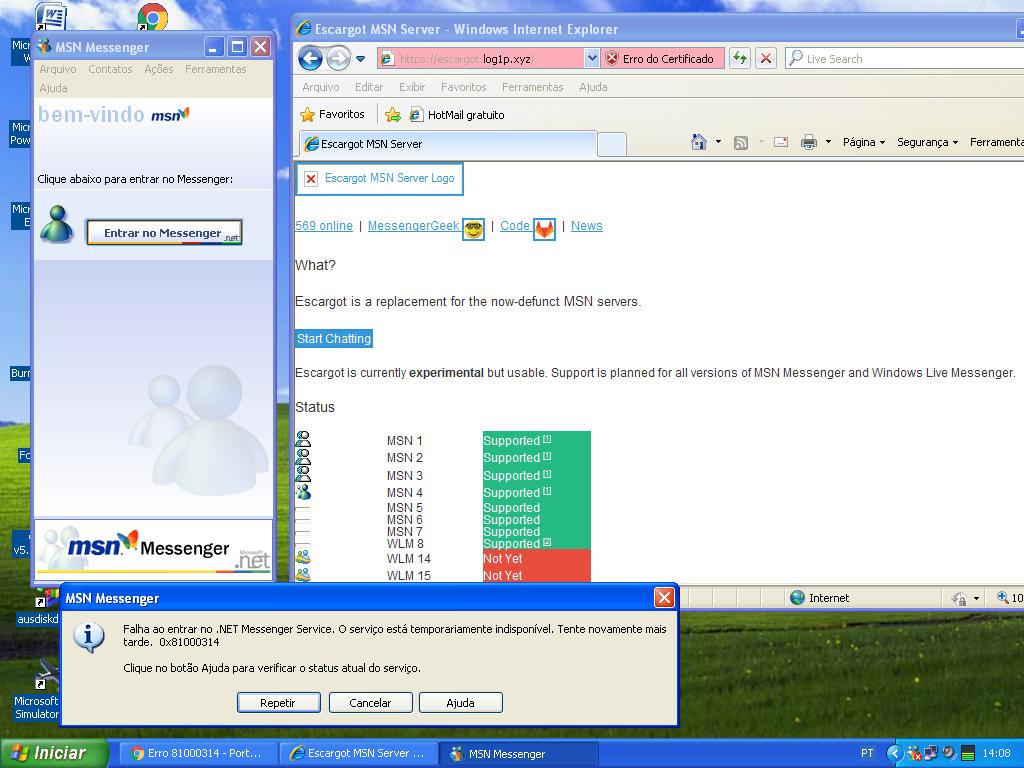Switch to Escargot MSN Server taskbar button

click(357, 753)
